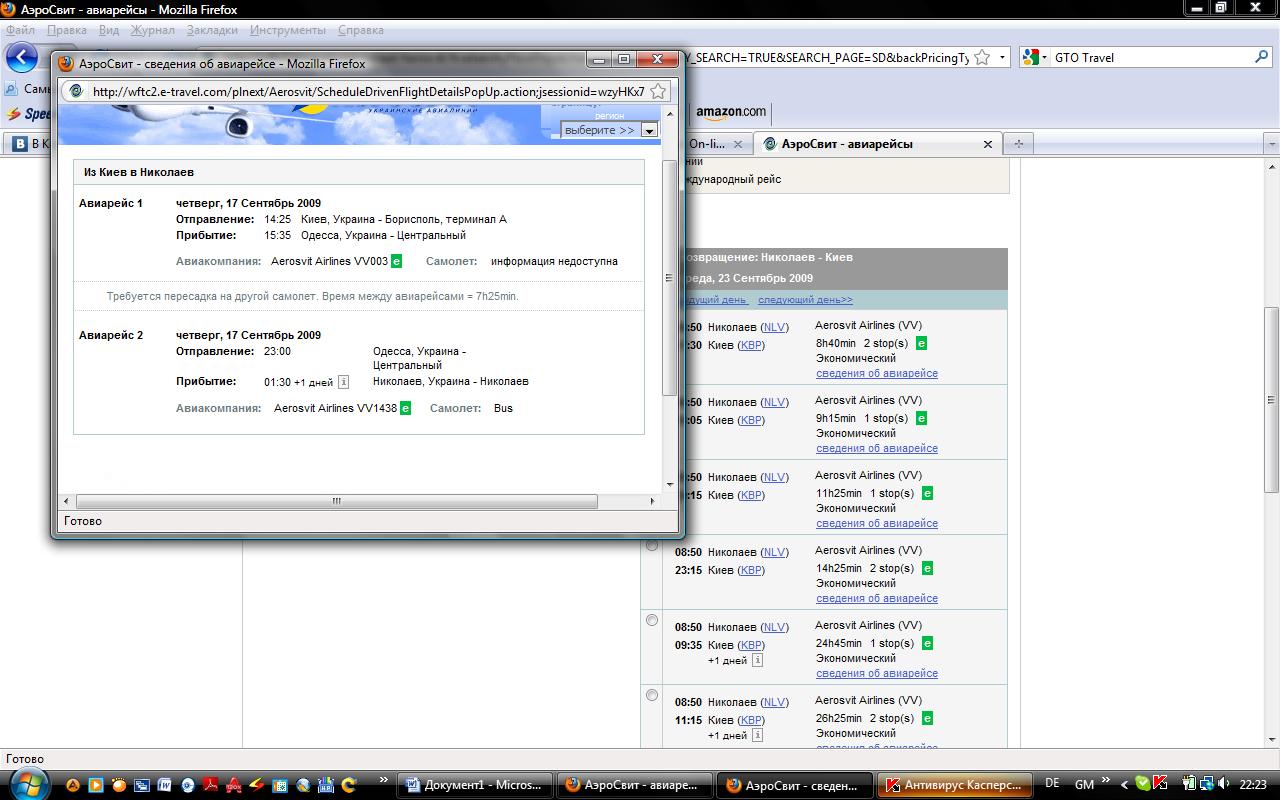Open the Windows Start orb
1280x800 pixels.
tap(27, 784)
